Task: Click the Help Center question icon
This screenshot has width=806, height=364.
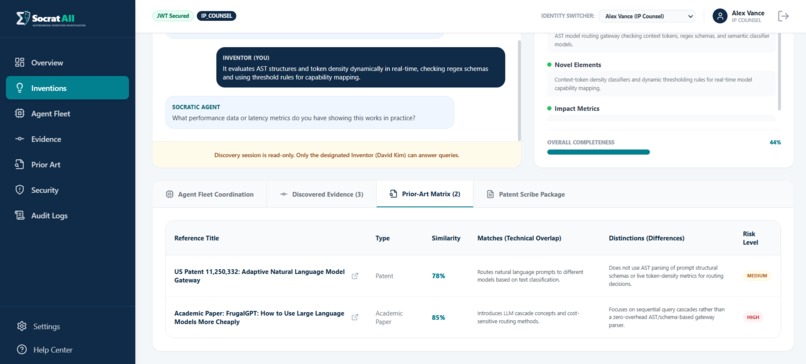Action: 22,350
